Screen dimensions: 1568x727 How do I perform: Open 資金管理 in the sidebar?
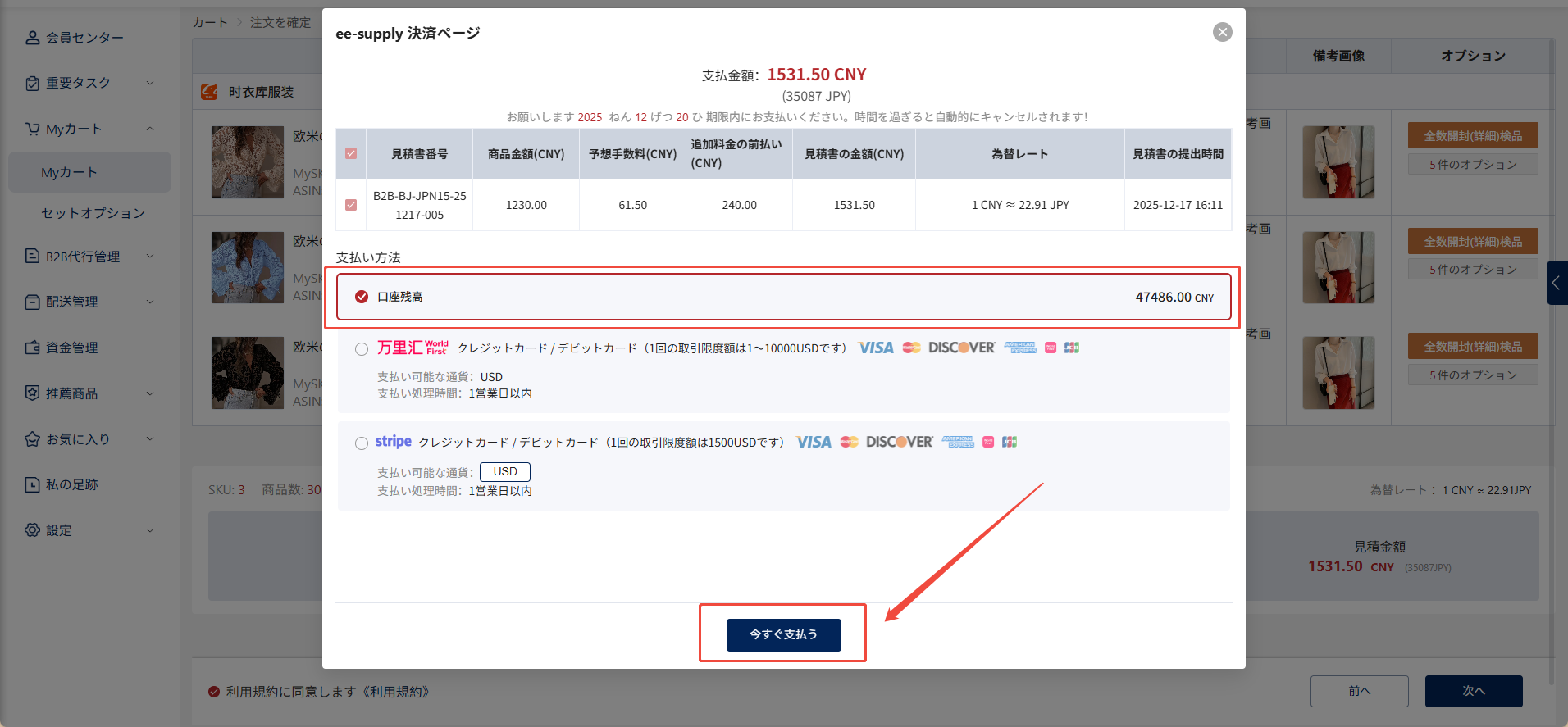pos(72,348)
